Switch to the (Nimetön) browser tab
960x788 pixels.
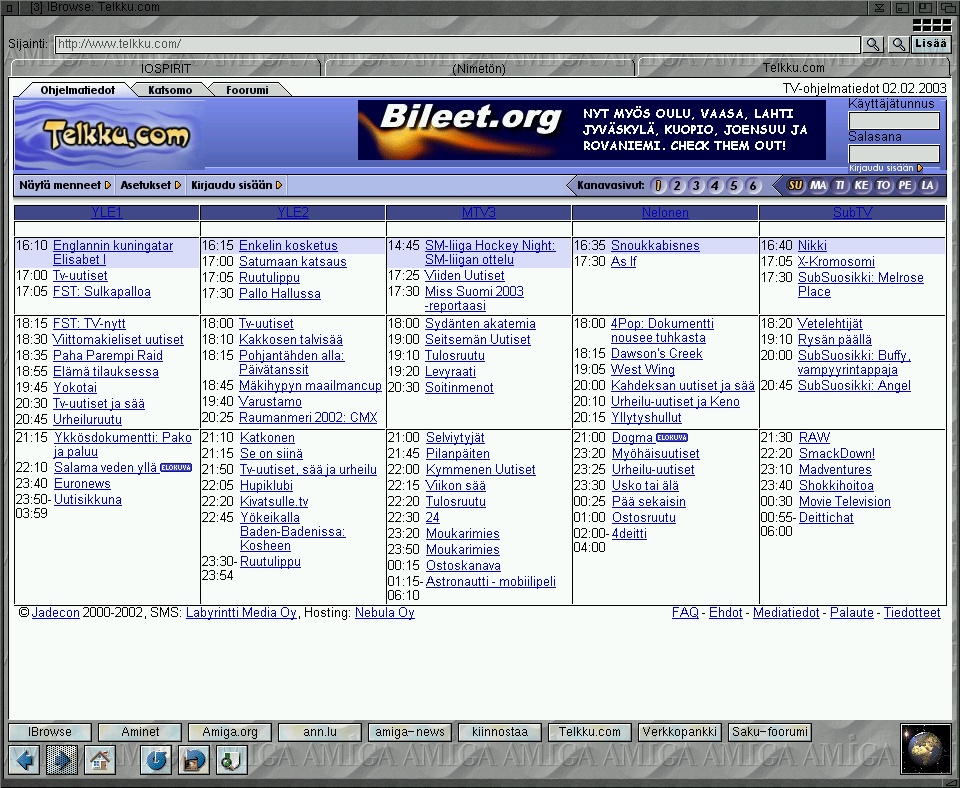point(479,68)
